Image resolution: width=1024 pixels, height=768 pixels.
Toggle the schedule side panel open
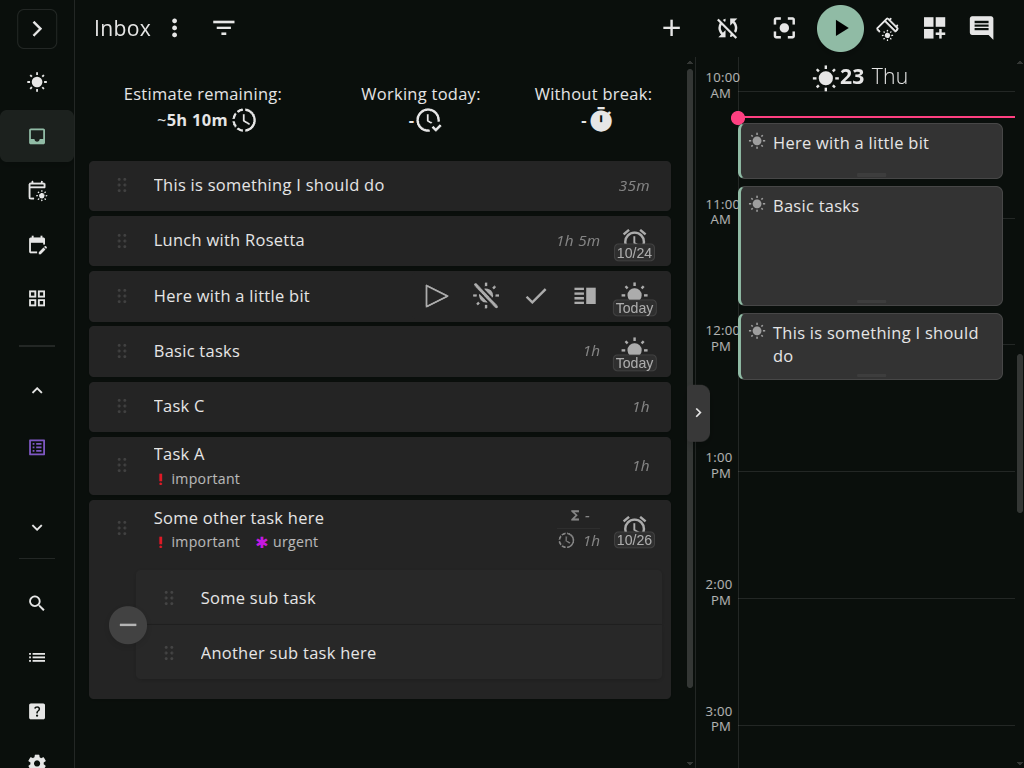698,412
